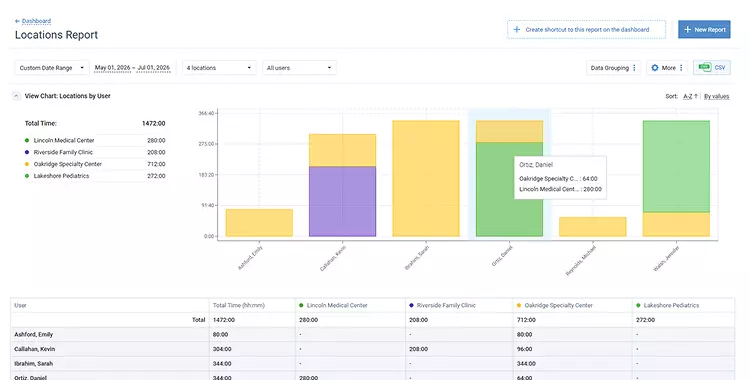Viewport: 750px width, 380px height.
Task: Click the green CSV file icon
Action: pyautogui.click(x=704, y=67)
